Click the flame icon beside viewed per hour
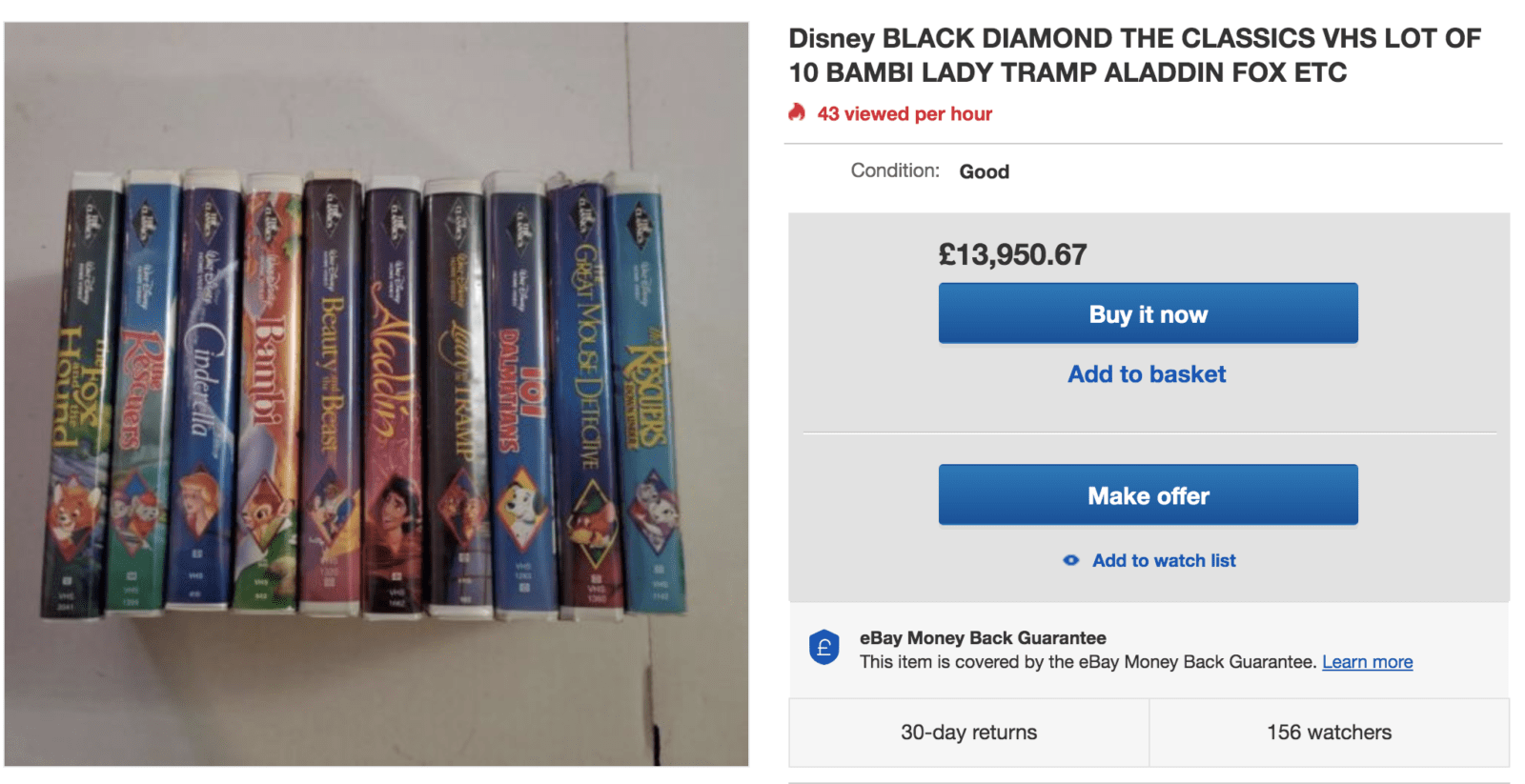This screenshot has height=784, width=1525. [x=797, y=113]
